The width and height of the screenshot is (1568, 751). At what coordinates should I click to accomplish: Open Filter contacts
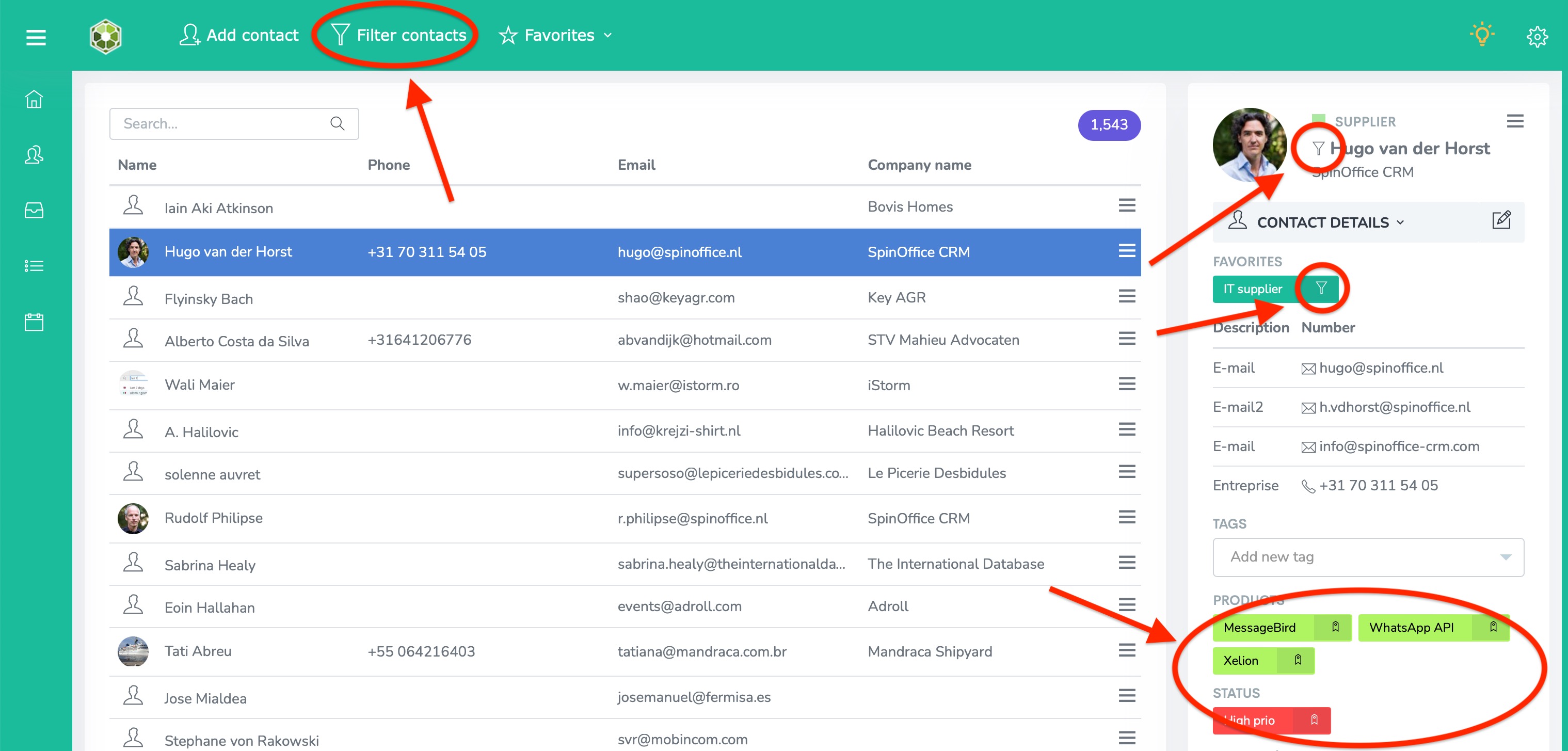[398, 35]
